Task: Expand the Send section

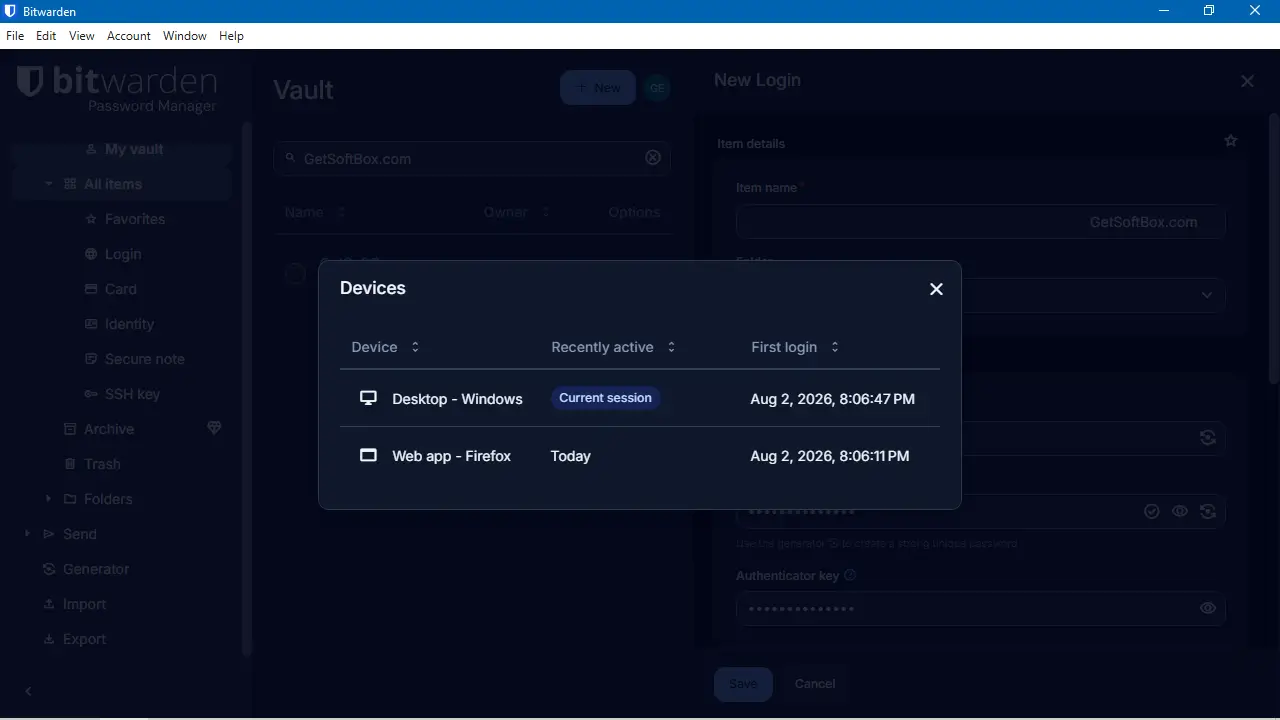Action: (27, 534)
